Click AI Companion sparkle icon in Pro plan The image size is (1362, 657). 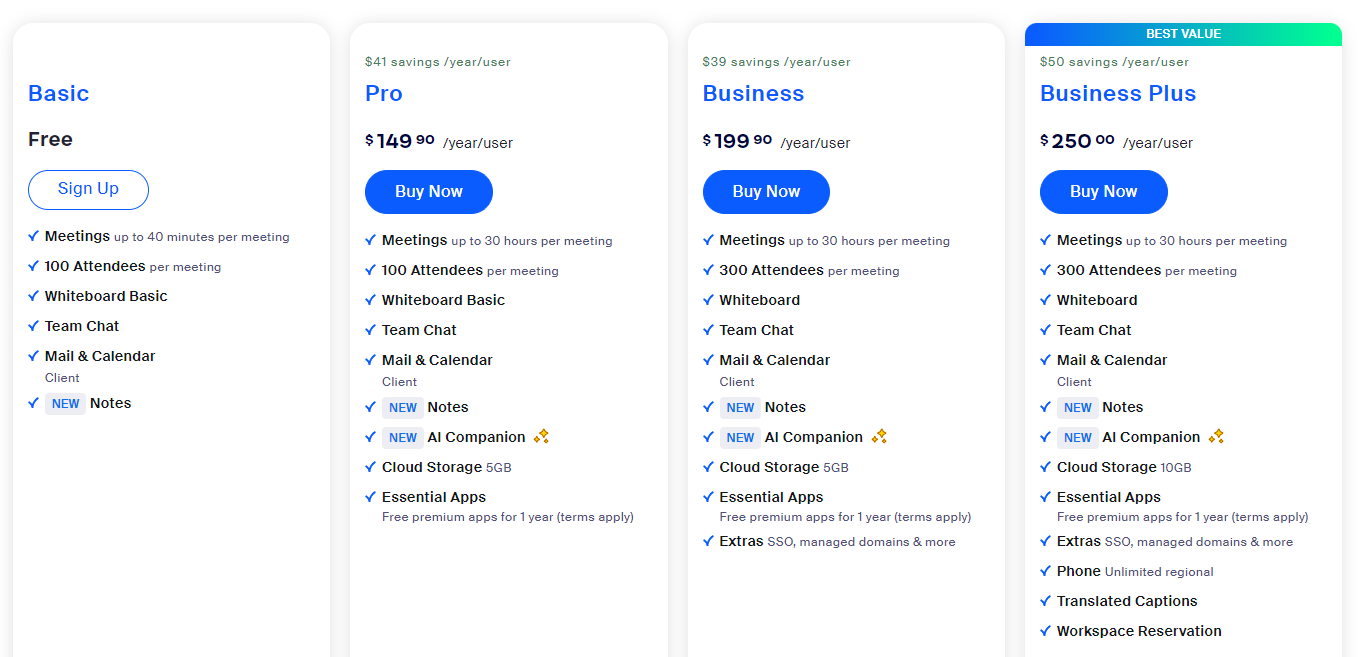click(x=541, y=437)
